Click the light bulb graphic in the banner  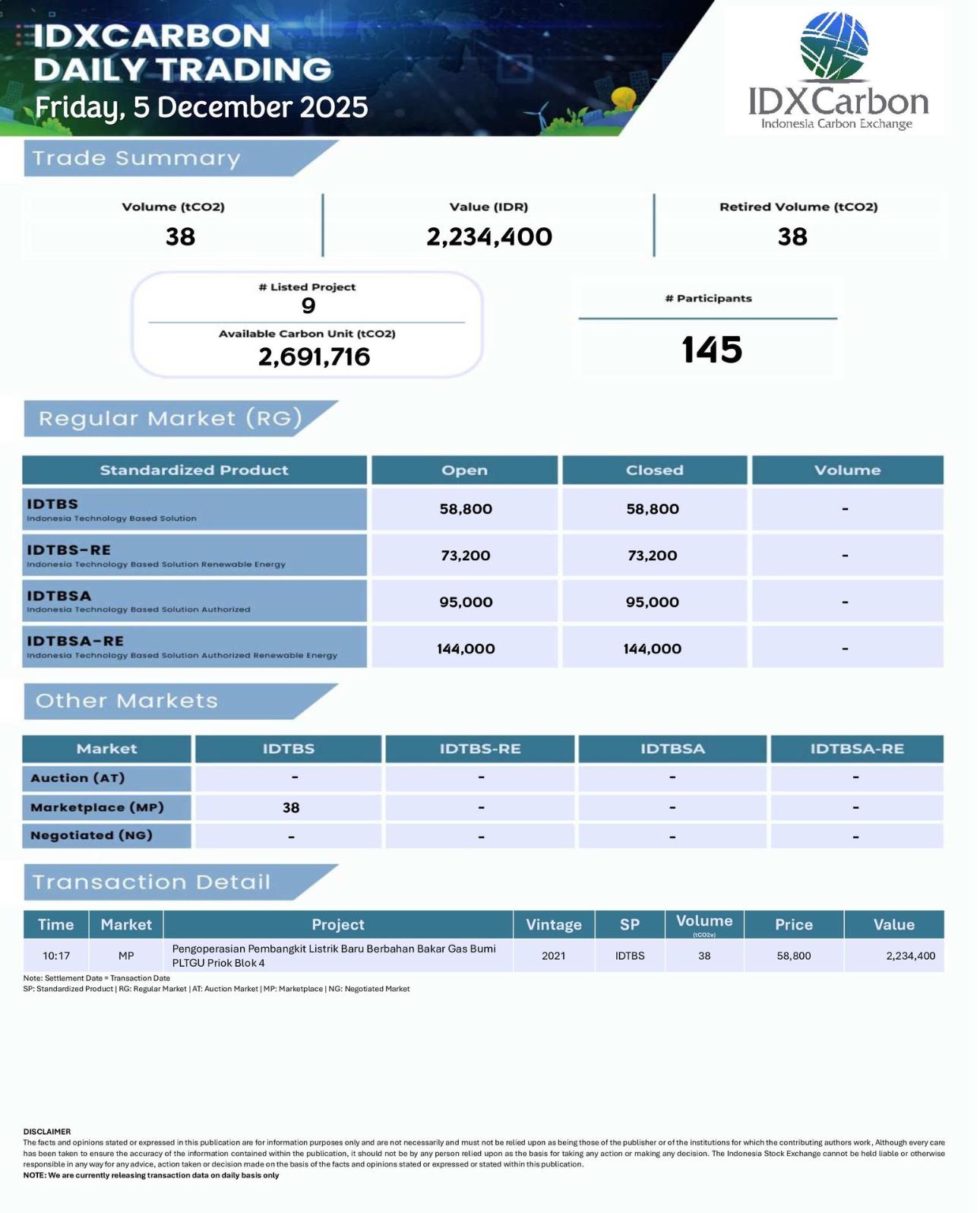[x=624, y=99]
